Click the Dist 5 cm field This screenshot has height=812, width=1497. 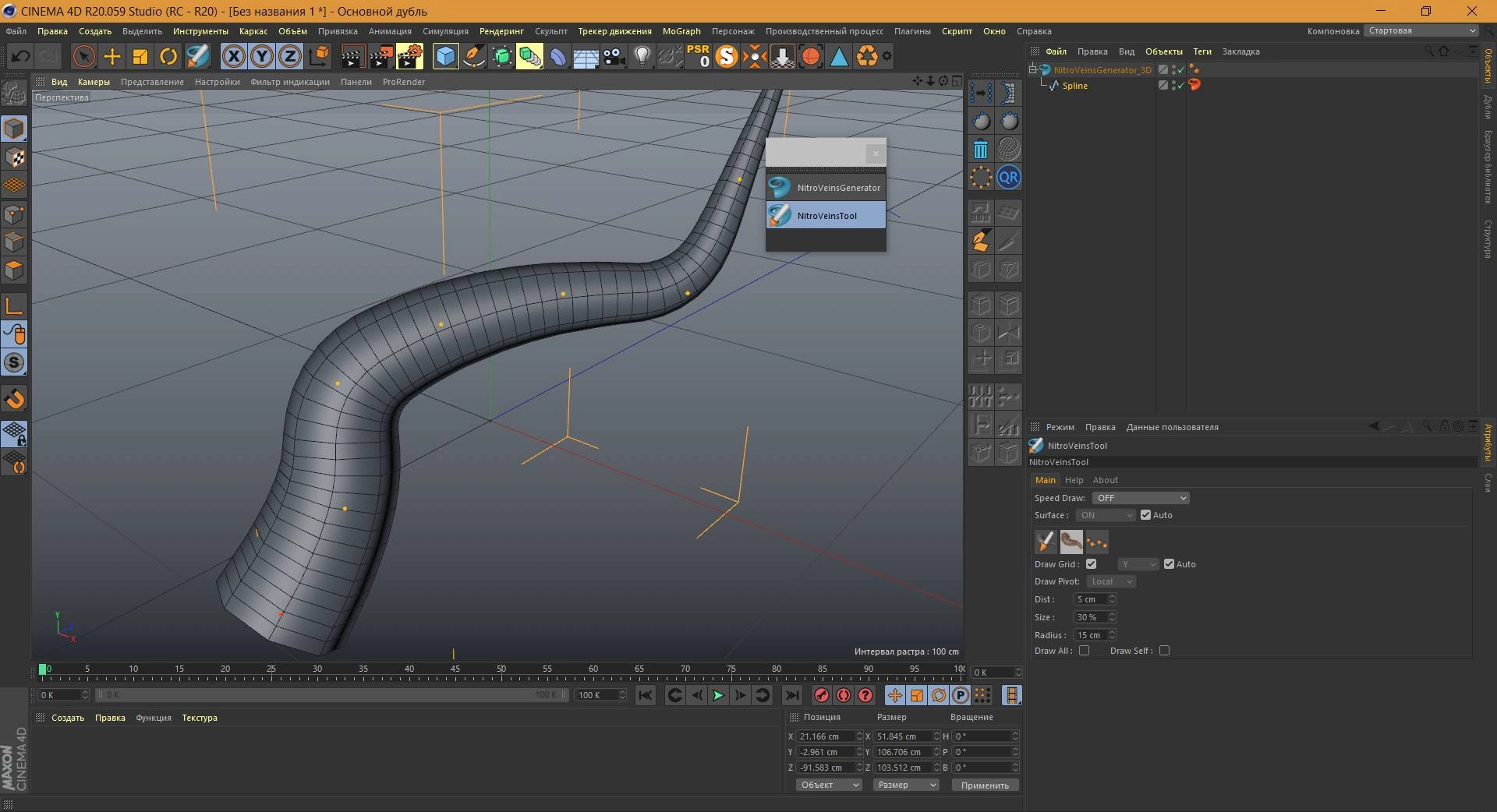coord(1090,599)
